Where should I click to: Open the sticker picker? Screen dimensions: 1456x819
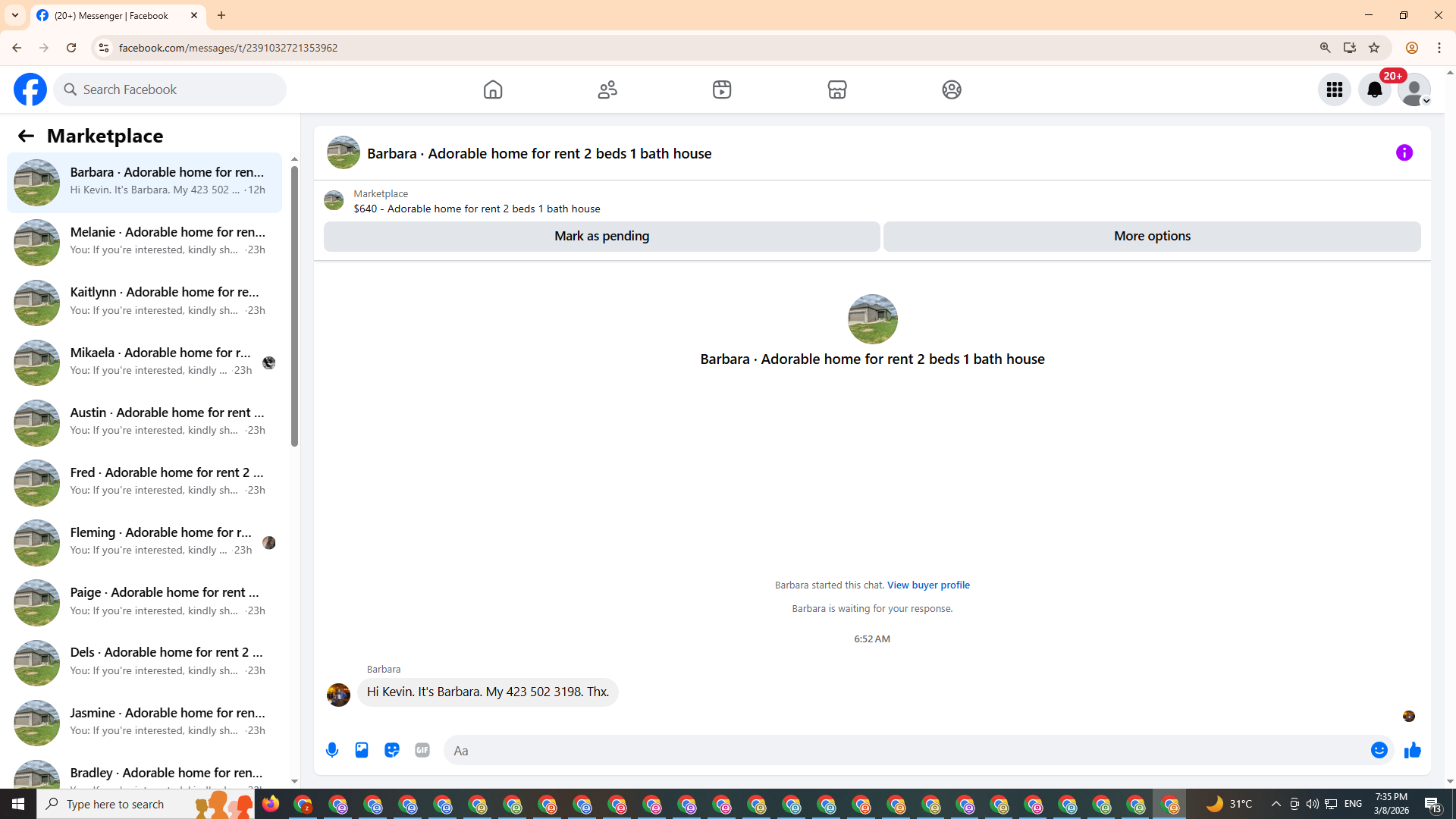coord(392,750)
